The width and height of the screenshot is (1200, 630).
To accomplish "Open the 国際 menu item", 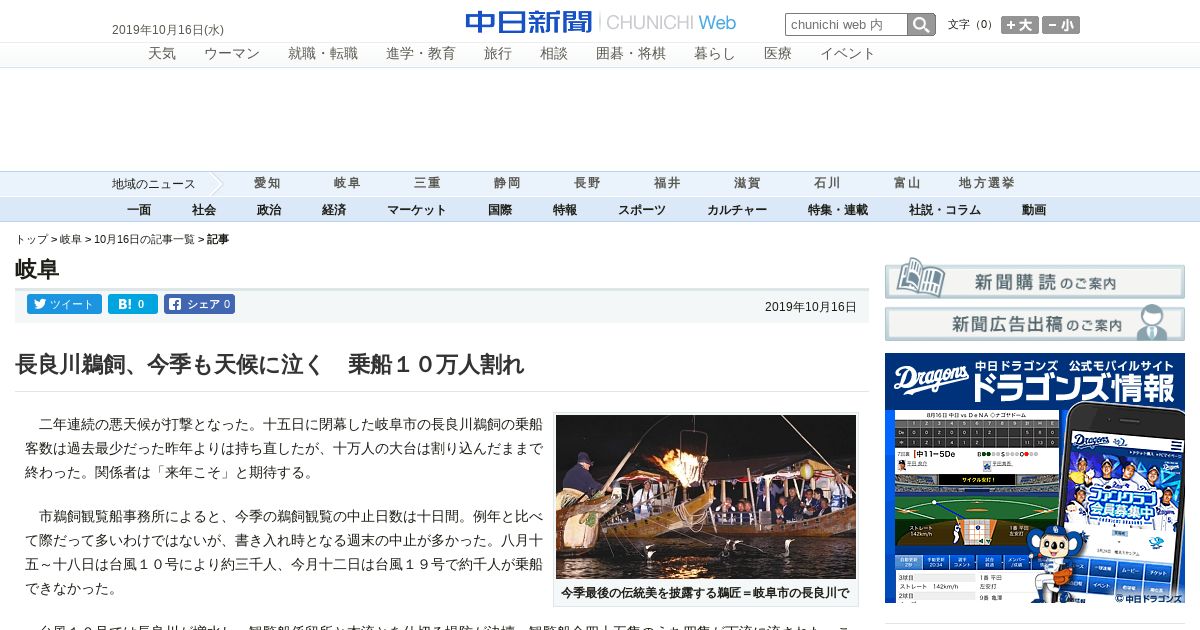I will (x=500, y=210).
